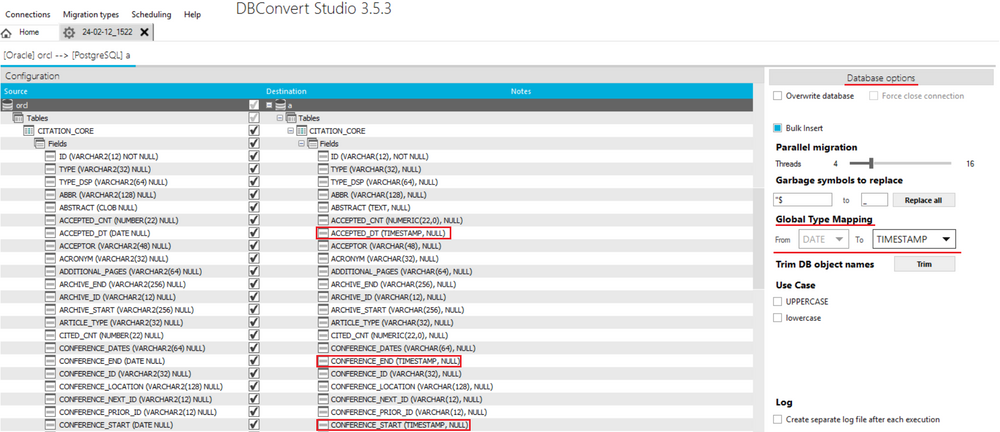
Task: Uncheck the CONFERENCE_END (DATE NULL) field checkbox
Action: tap(254, 361)
